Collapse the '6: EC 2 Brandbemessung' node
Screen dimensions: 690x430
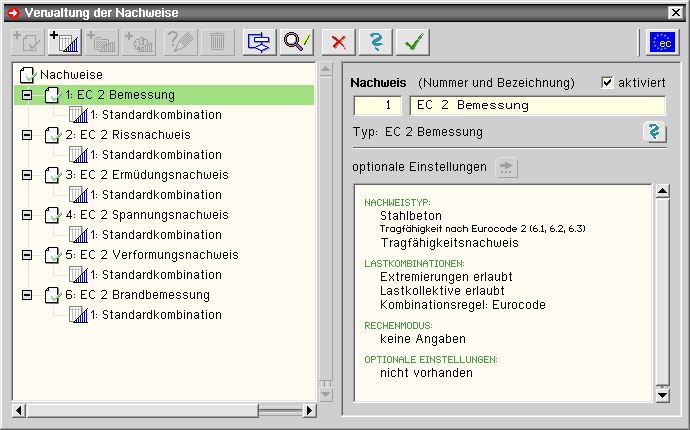coord(27,295)
